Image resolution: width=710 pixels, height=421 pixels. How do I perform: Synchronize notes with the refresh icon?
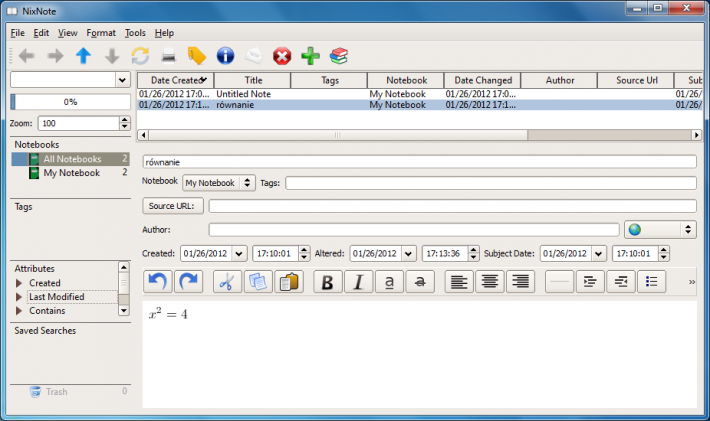[140, 56]
